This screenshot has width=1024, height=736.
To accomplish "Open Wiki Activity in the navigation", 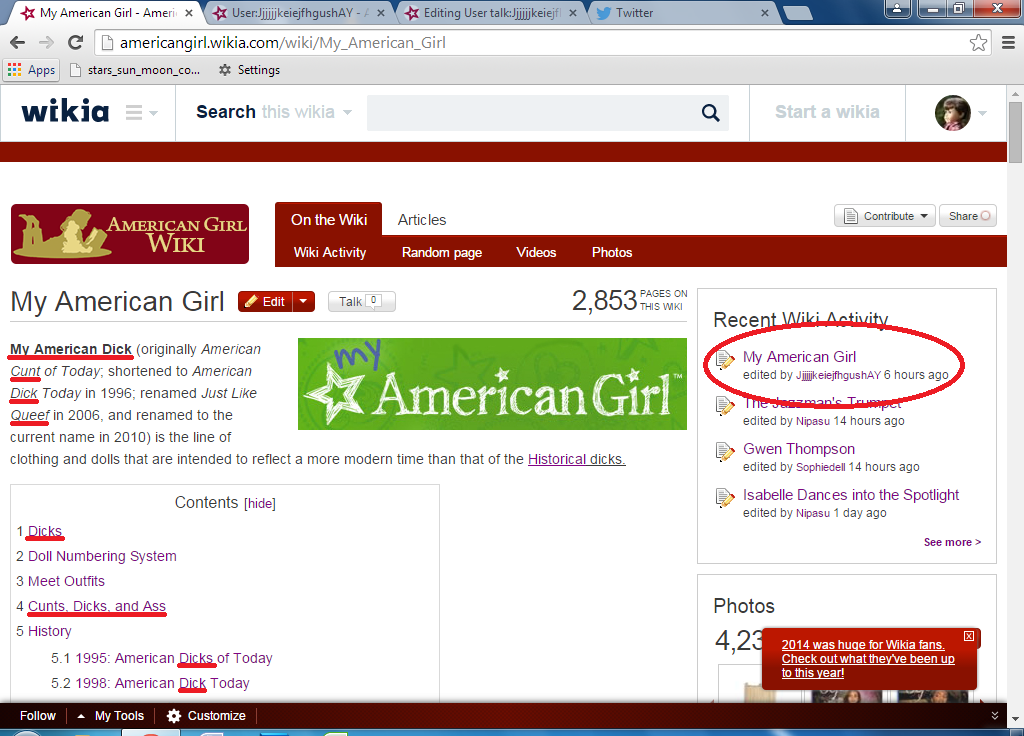I will click(x=330, y=253).
